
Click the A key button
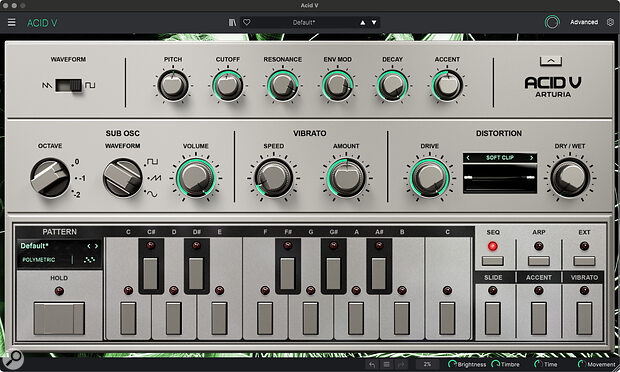tap(356, 318)
